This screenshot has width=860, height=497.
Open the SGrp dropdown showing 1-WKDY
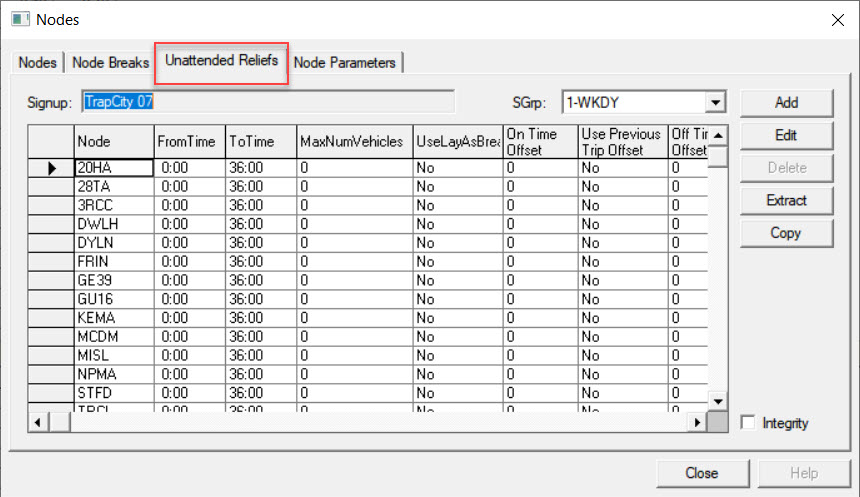coord(714,102)
